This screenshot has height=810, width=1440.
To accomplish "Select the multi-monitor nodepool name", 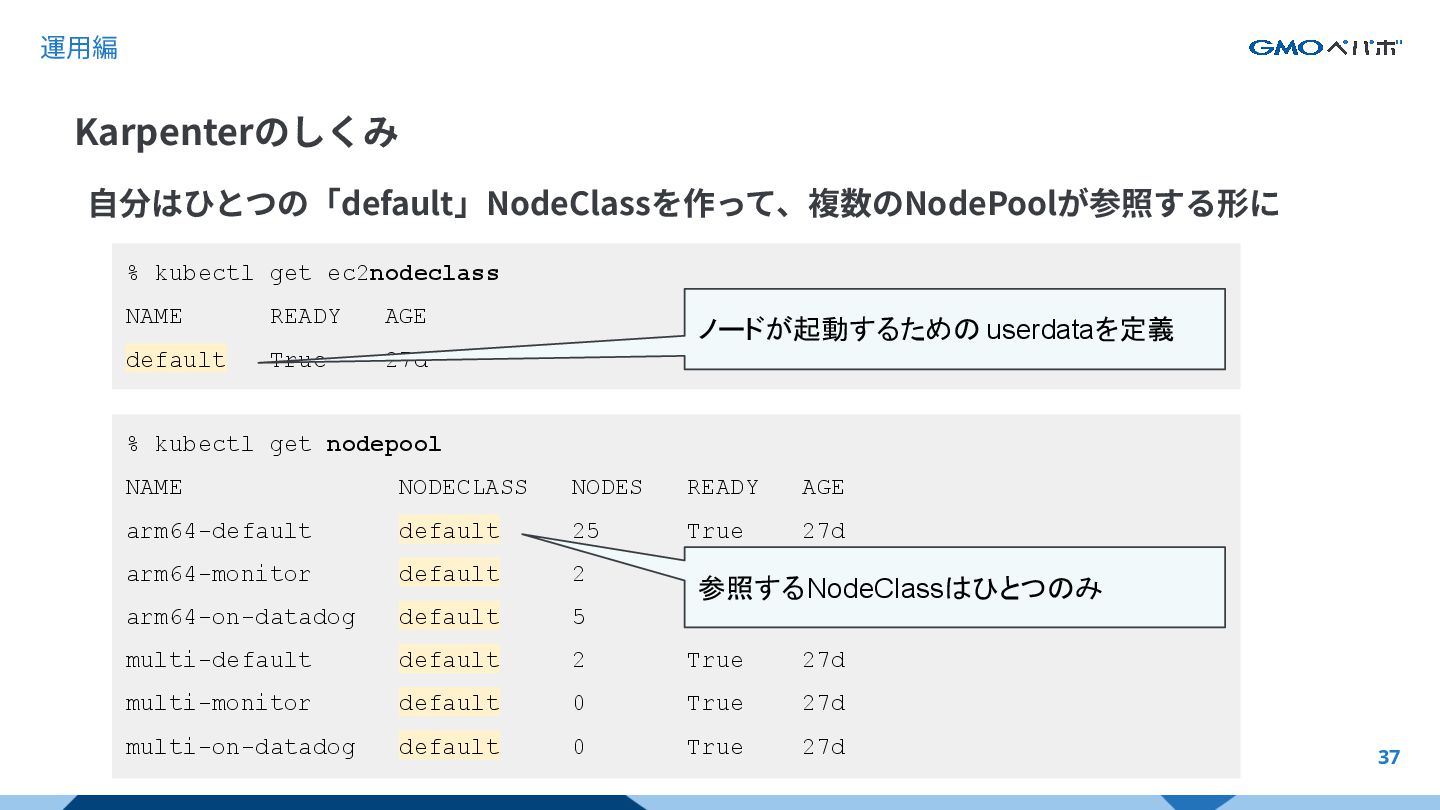I will (218, 703).
